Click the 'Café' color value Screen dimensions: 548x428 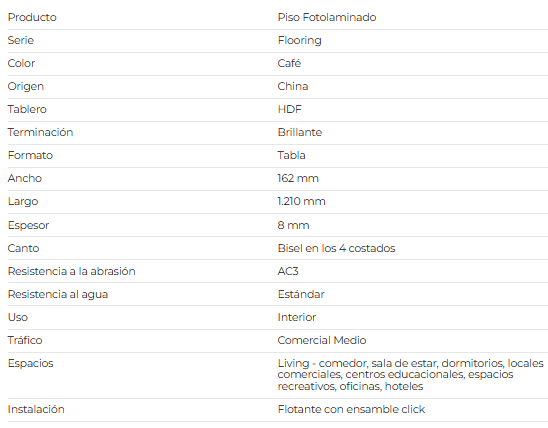pyautogui.click(x=289, y=63)
